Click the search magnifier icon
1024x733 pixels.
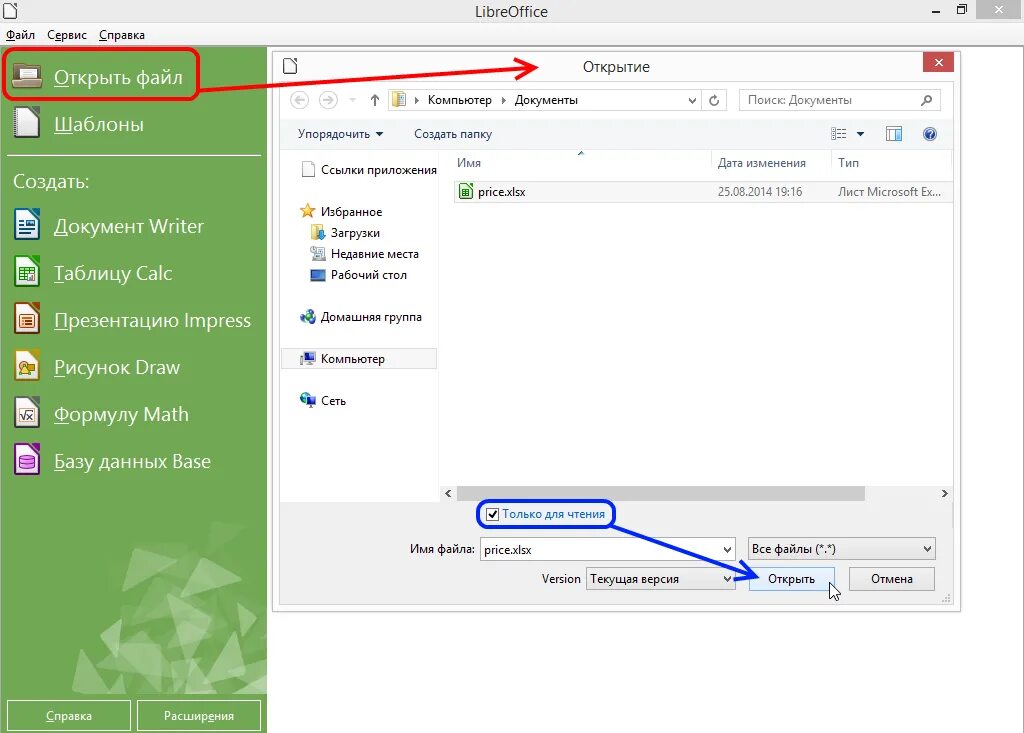926,100
